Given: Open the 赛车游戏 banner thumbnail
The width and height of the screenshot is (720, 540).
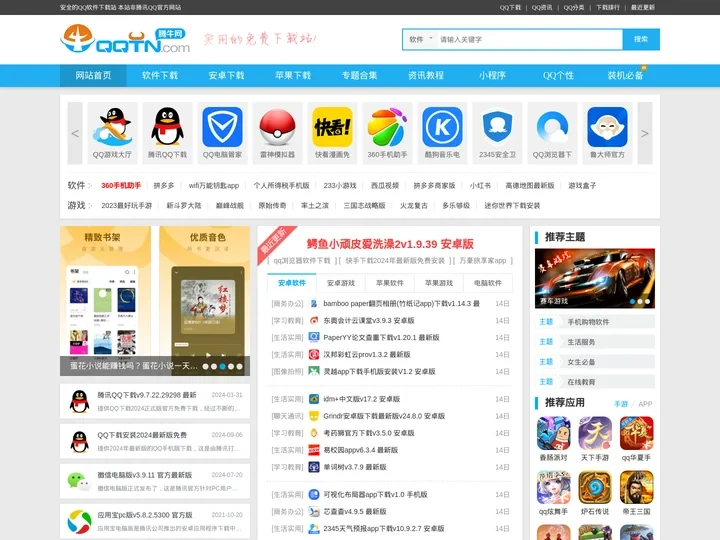Looking at the screenshot, I should (x=595, y=278).
